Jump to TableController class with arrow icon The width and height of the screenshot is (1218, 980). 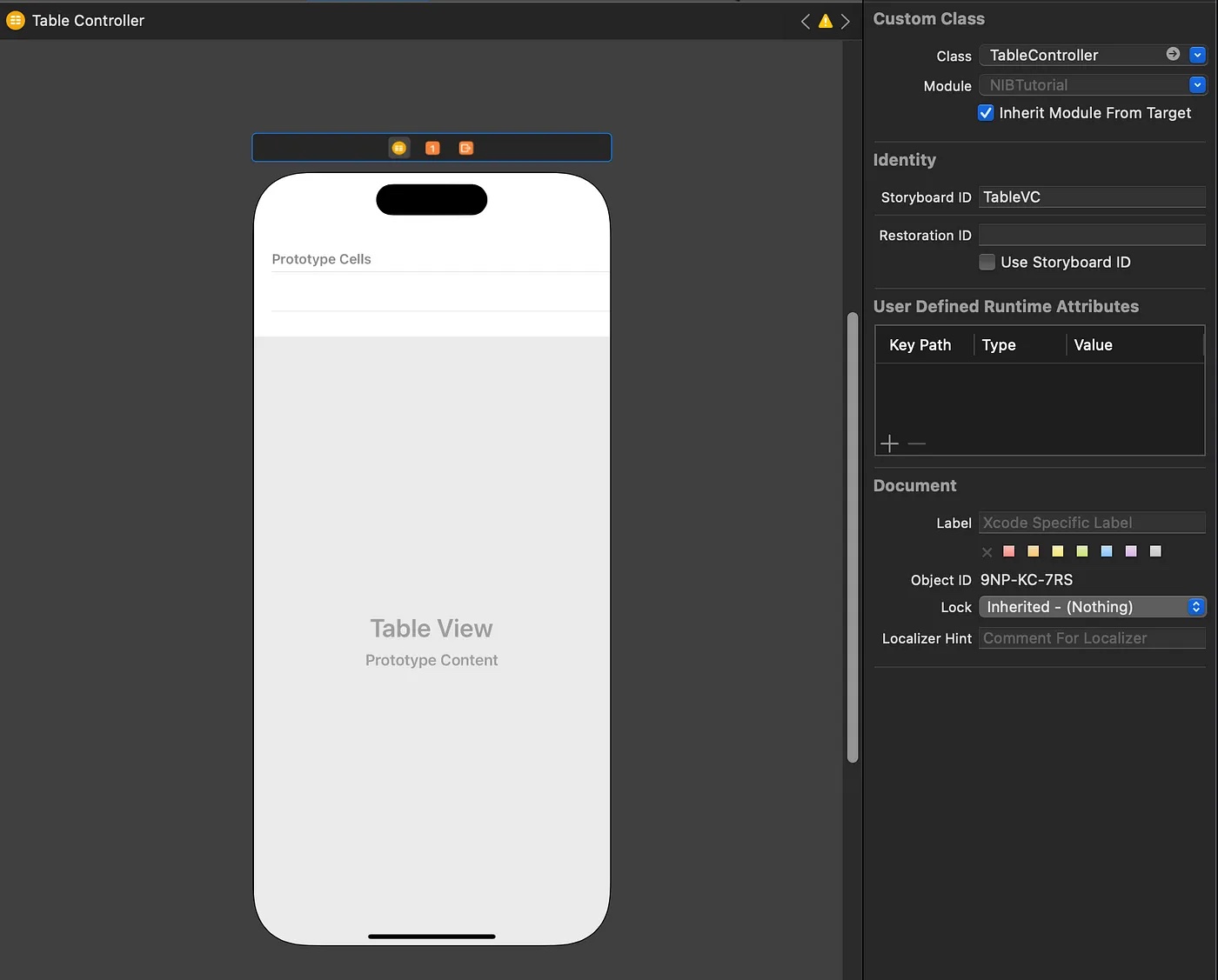pos(1173,54)
